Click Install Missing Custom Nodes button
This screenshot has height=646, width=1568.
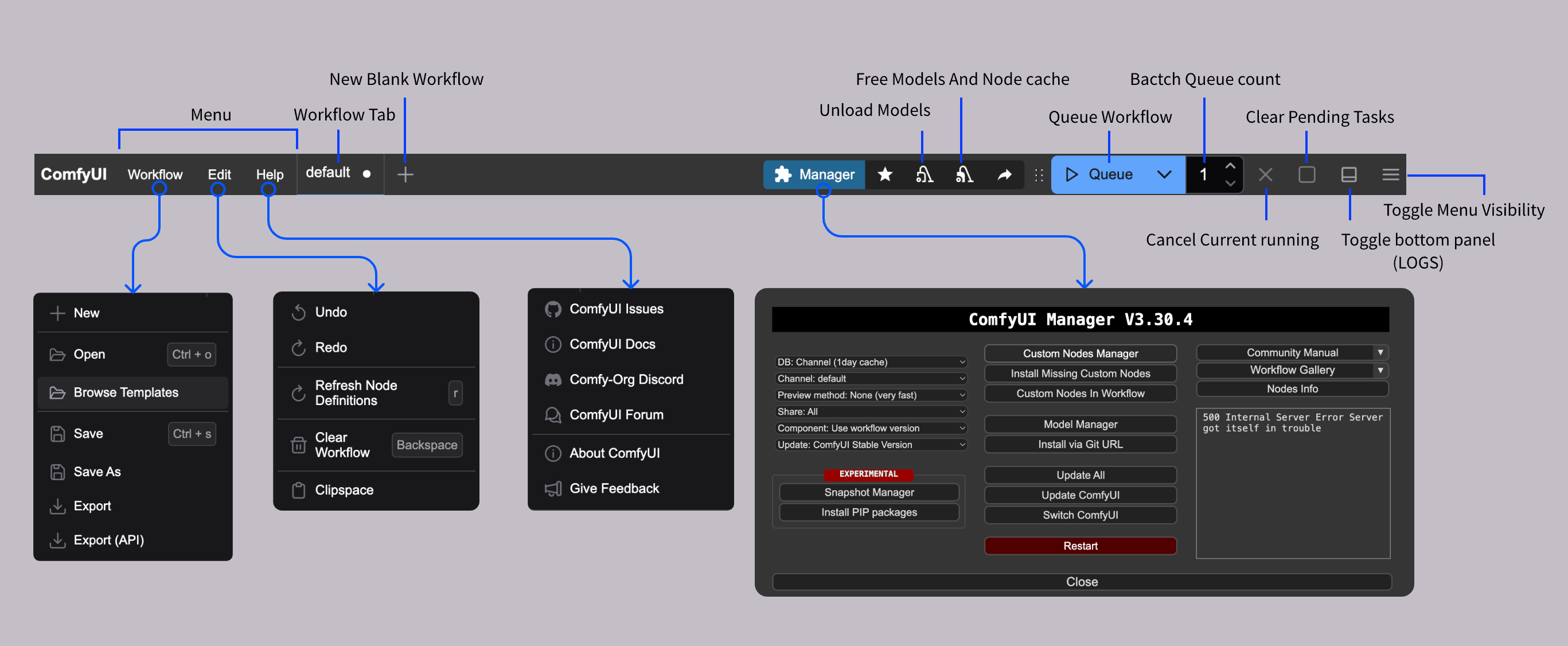click(x=1080, y=373)
